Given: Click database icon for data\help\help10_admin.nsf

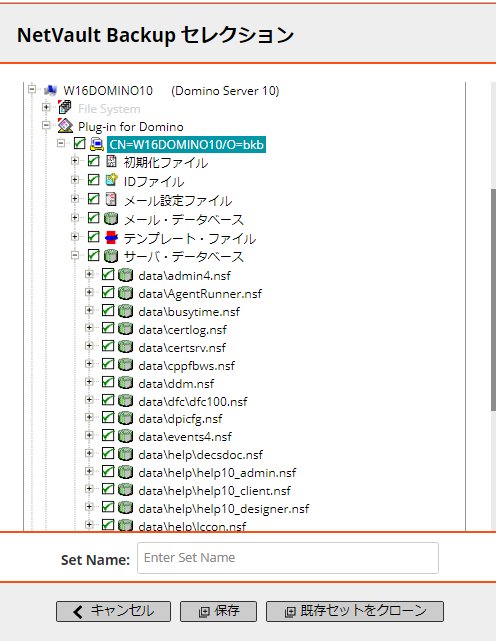Looking at the screenshot, I should pos(126,472).
